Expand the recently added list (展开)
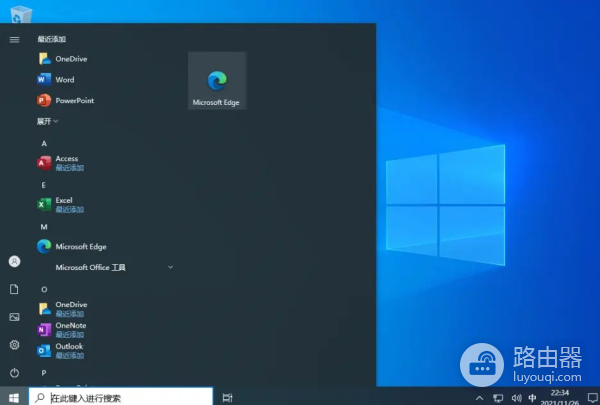The image size is (600, 405). pos(47,121)
